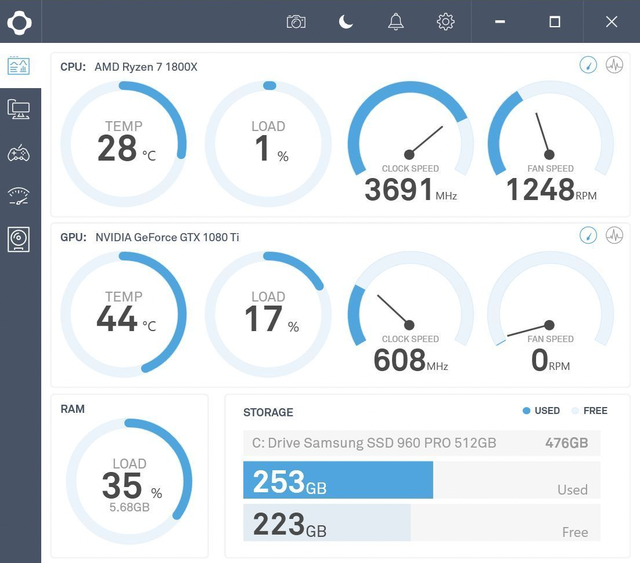Screen dimensions: 640x563
Task: Switch GPU panel to graph view
Action: click(x=613, y=235)
